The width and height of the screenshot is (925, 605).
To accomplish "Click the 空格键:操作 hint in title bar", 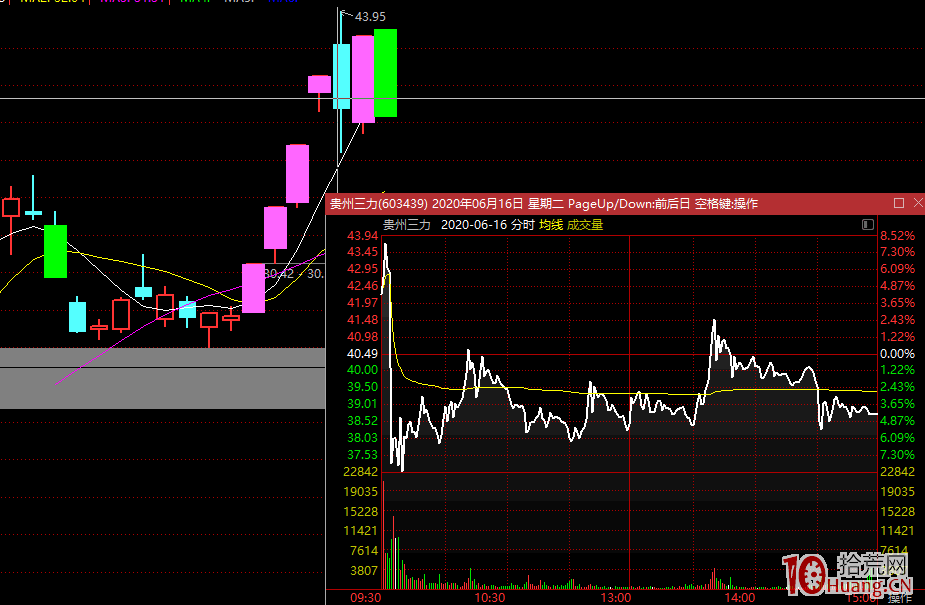I will [726, 204].
